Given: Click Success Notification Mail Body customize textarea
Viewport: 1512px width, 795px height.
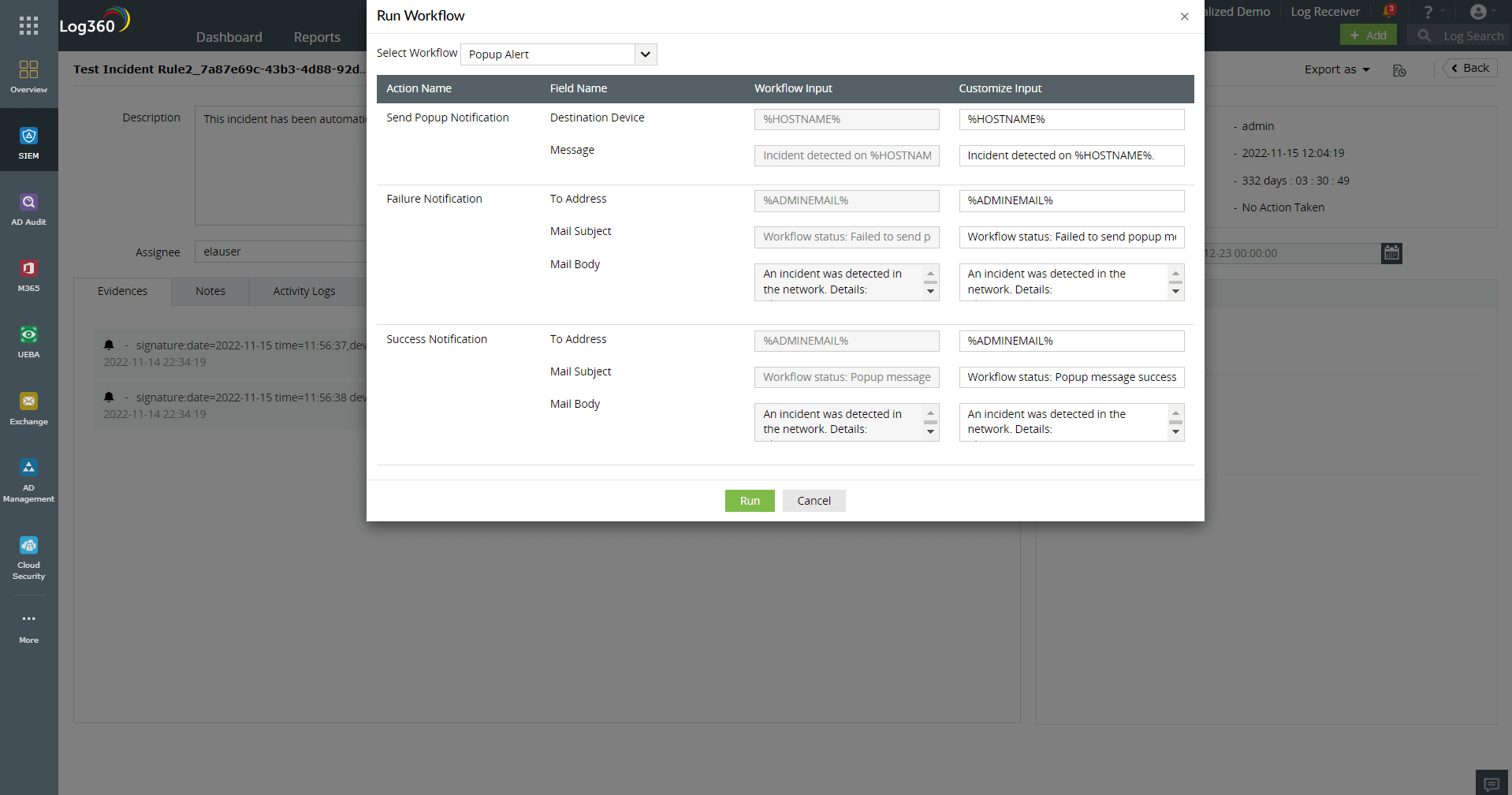Looking at the screenshot, I should pos(1063,422).
